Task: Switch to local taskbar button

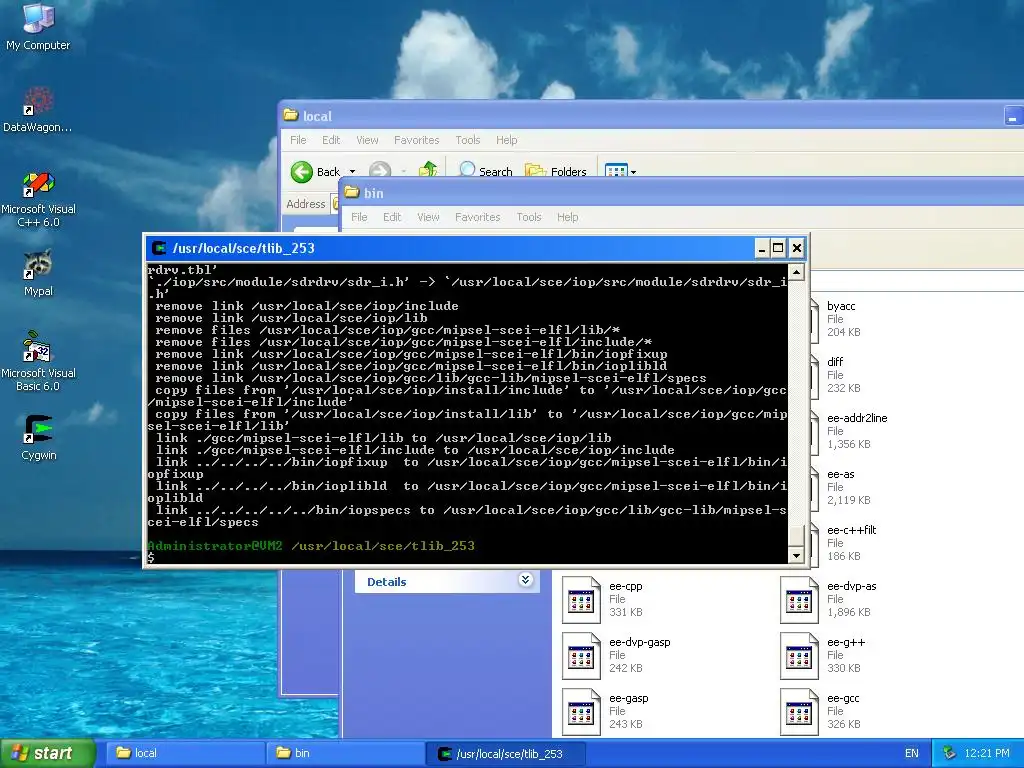Action: tap(186, 753)
